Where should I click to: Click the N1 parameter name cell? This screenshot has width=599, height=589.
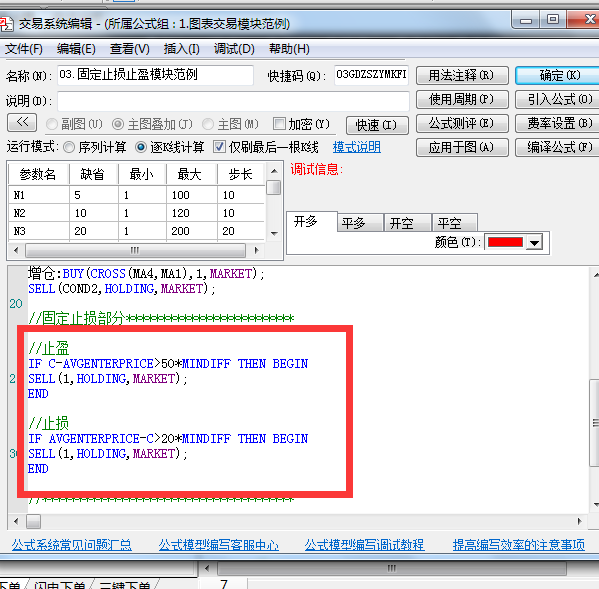pos(39,195)
